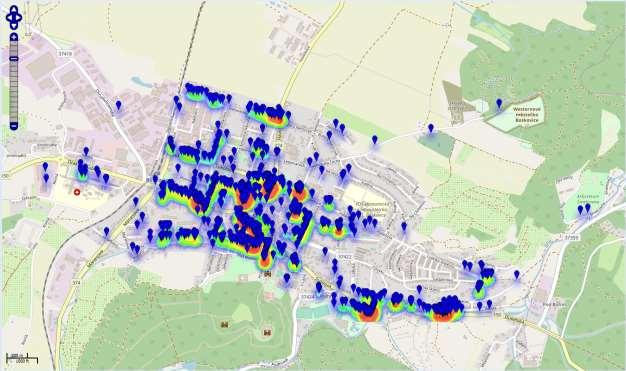
Task: Click the right castle ruin symbol in the forest
Action: 267,332
